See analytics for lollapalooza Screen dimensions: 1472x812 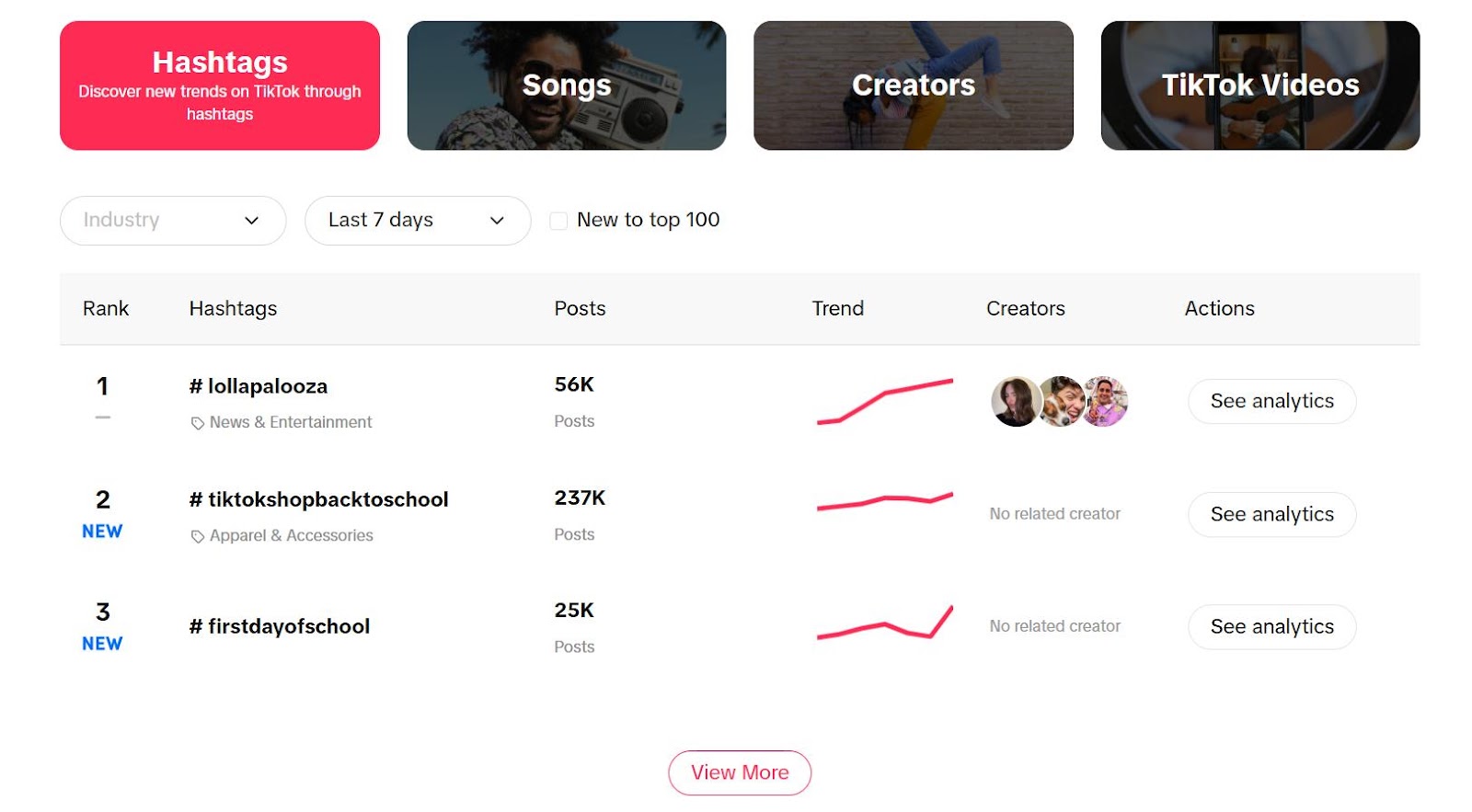[1271, 401]
